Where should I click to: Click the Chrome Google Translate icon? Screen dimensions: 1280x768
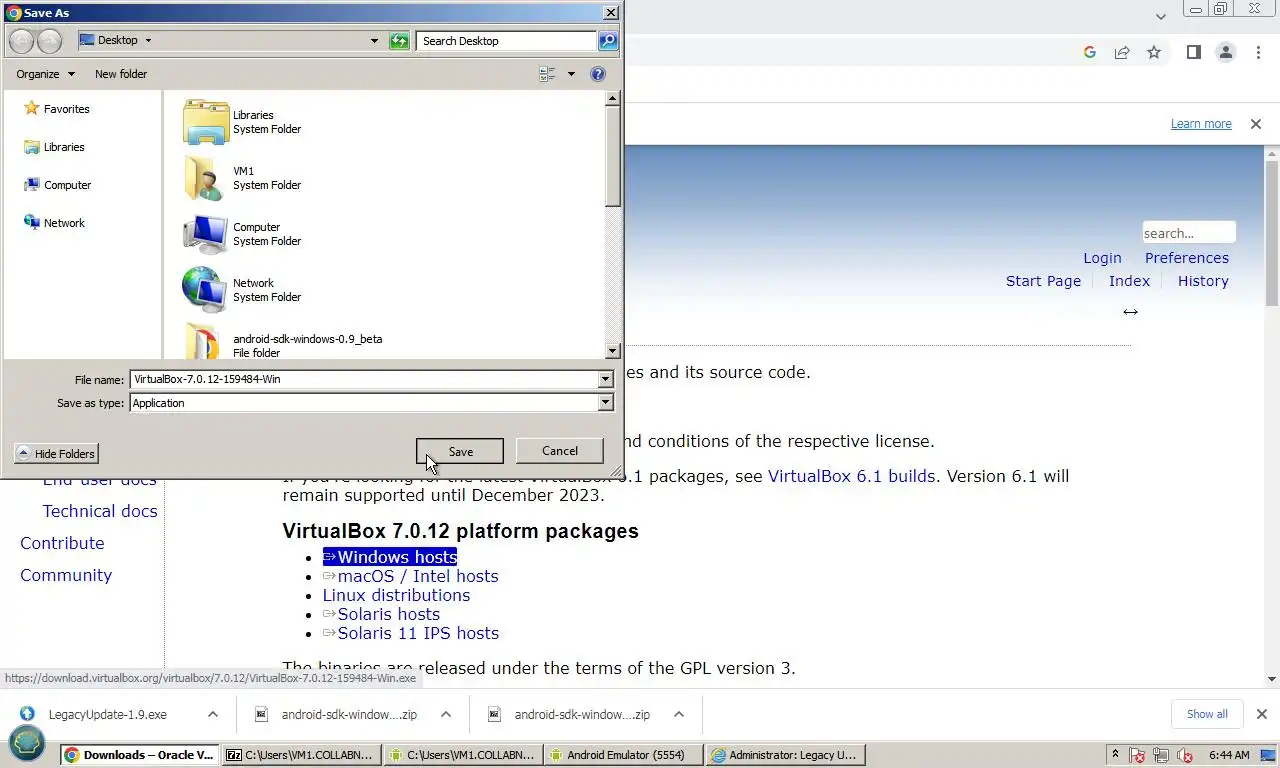pos(1090,52)
